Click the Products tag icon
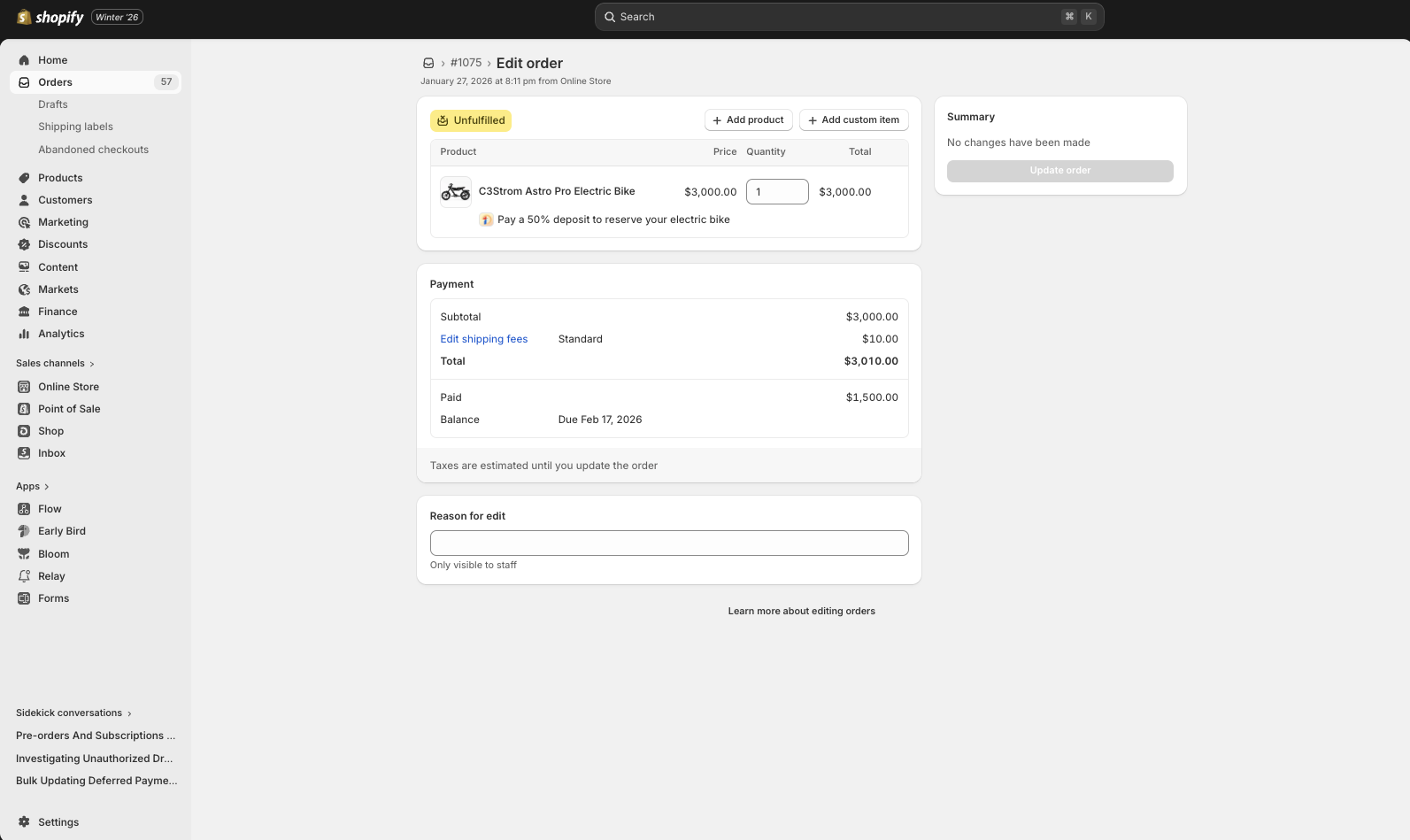 pyautogui.click(x=24, y=178)
